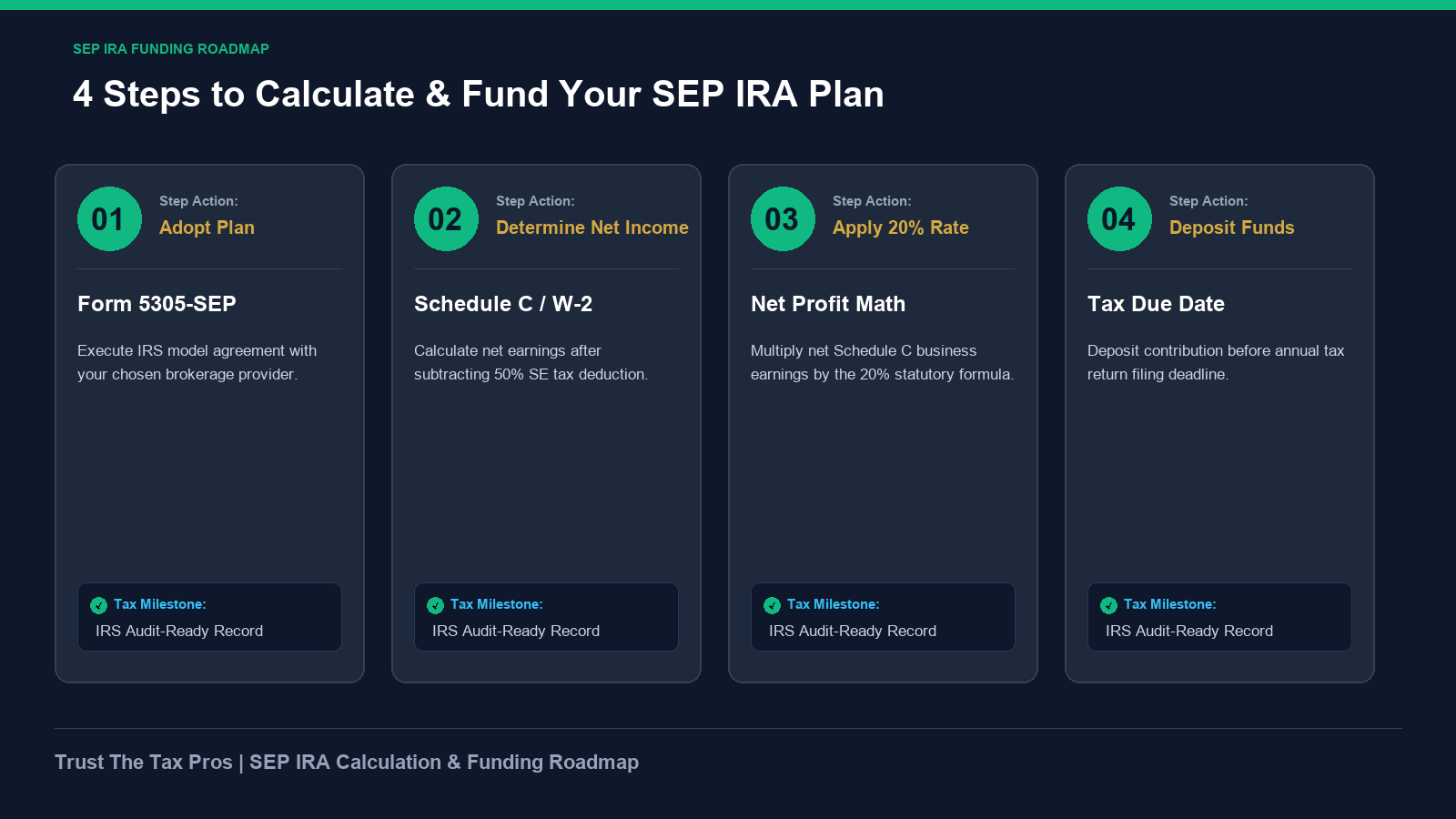
Task: Click 'IRS Audit-Ready Record' in the Adopt Plan card
Action: click(179, 631)
